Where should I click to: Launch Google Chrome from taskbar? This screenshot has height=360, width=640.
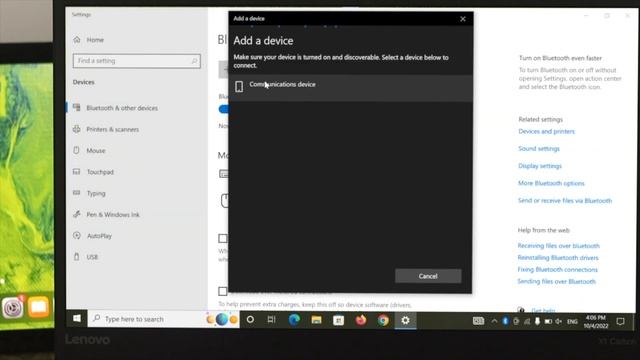pos(383,320)
